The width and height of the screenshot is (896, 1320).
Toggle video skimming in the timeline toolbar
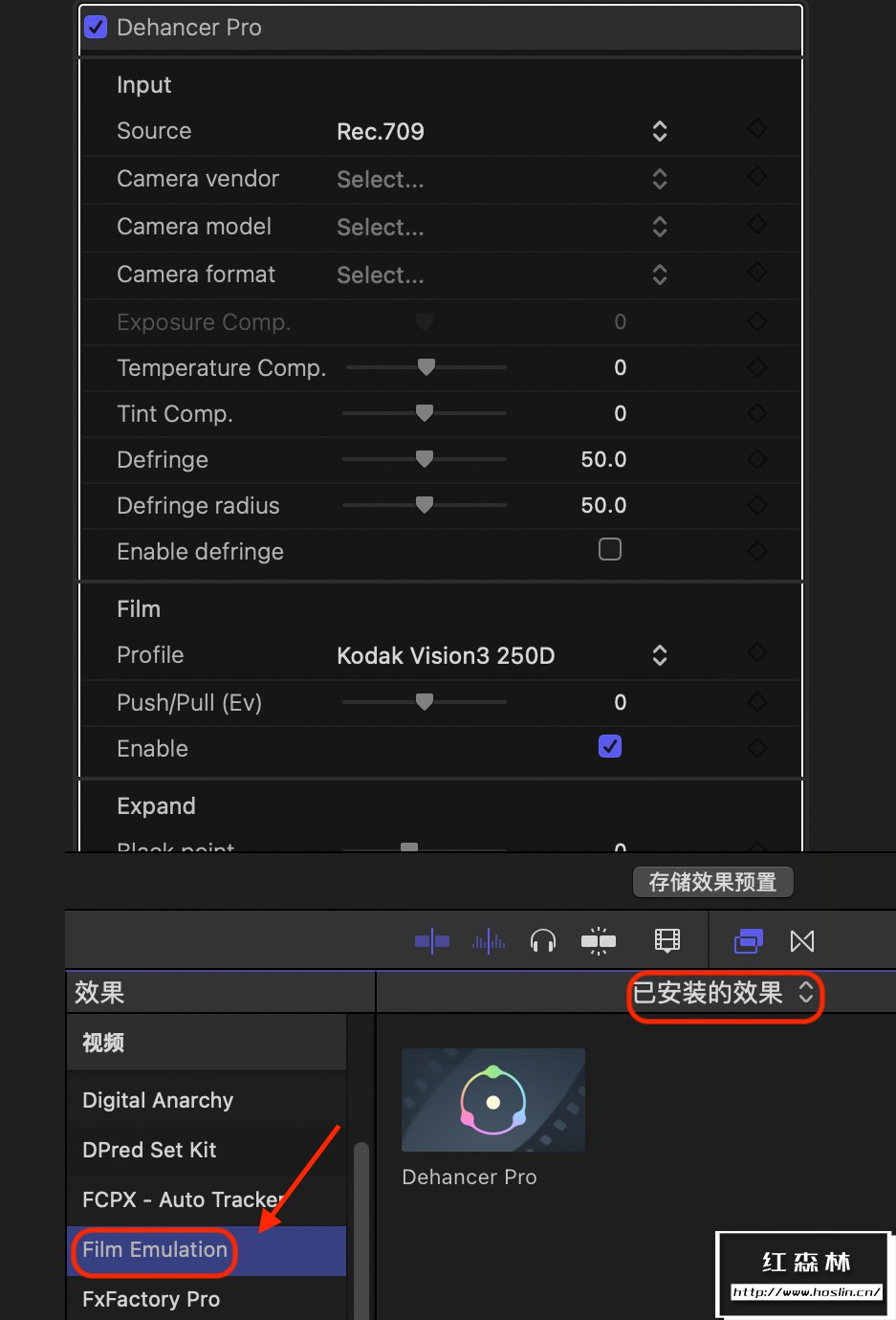(x=432, y=941)
